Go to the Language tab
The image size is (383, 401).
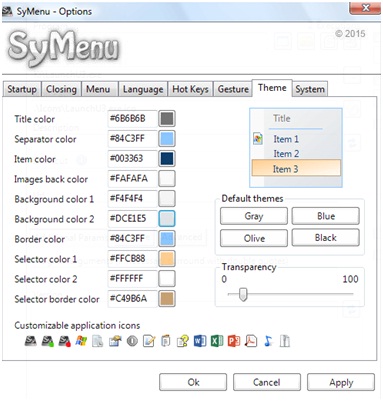pos(143,89)
